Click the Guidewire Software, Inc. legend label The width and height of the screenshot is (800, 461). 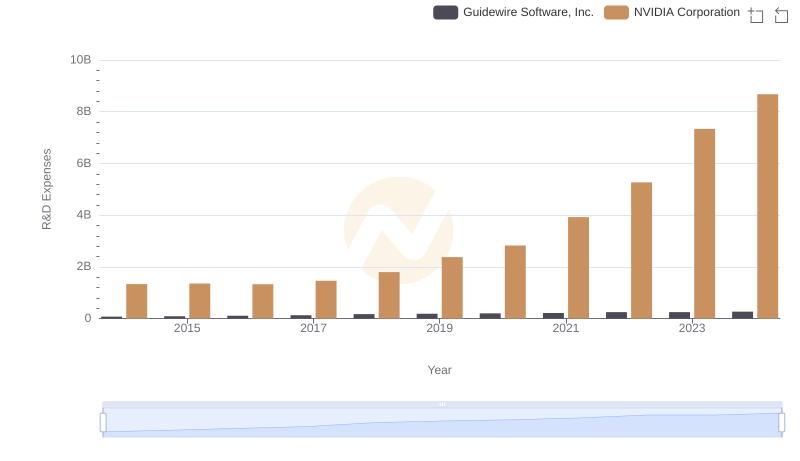coord(528,12)
